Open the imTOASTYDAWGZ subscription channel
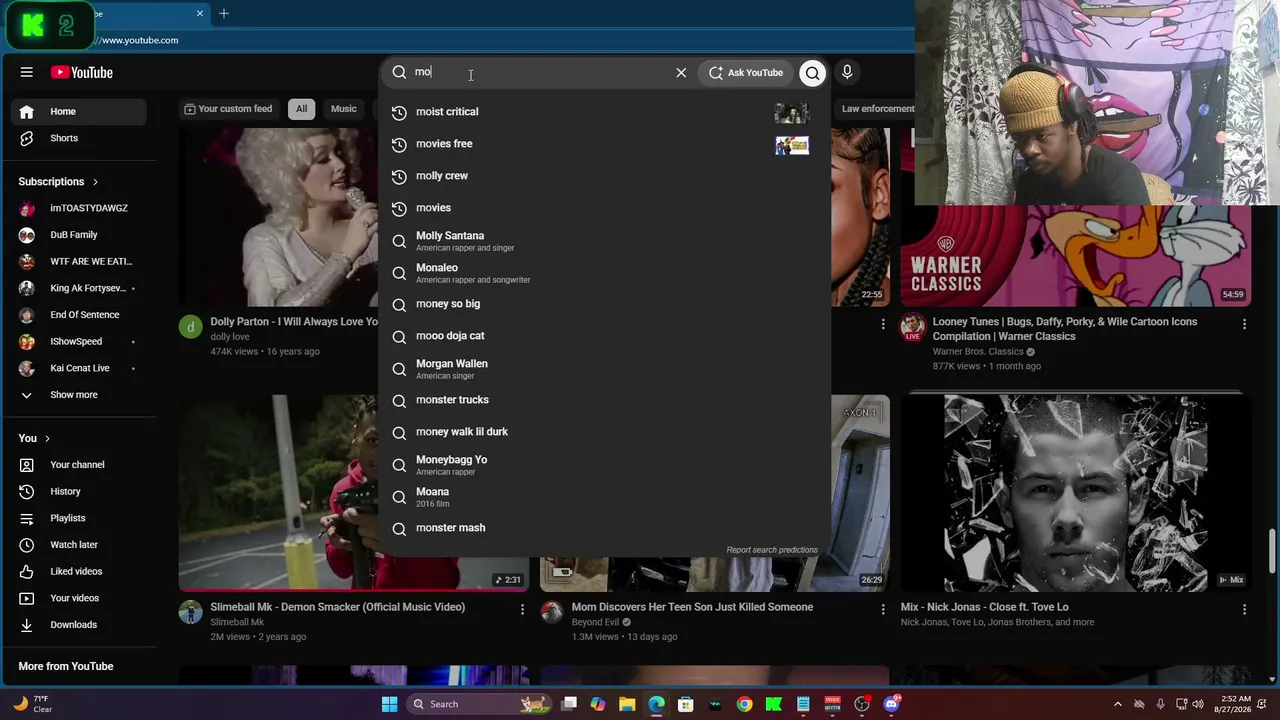Image resolution: width=1280 pixels, height=720 pixels. coord(79,208)
